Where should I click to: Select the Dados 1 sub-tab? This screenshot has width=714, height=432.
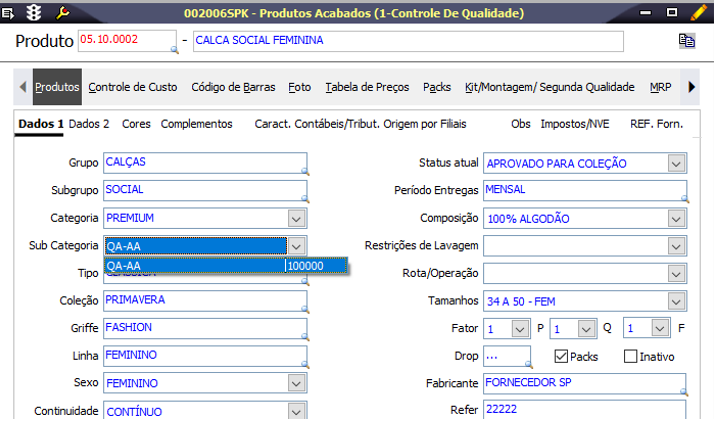[41, 124]
